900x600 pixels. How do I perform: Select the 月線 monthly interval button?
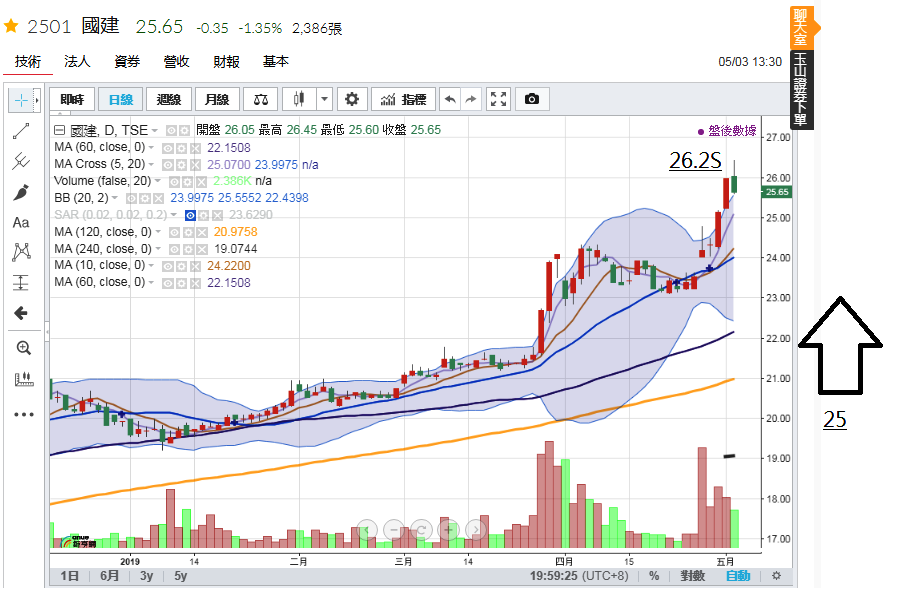point(217,99)
